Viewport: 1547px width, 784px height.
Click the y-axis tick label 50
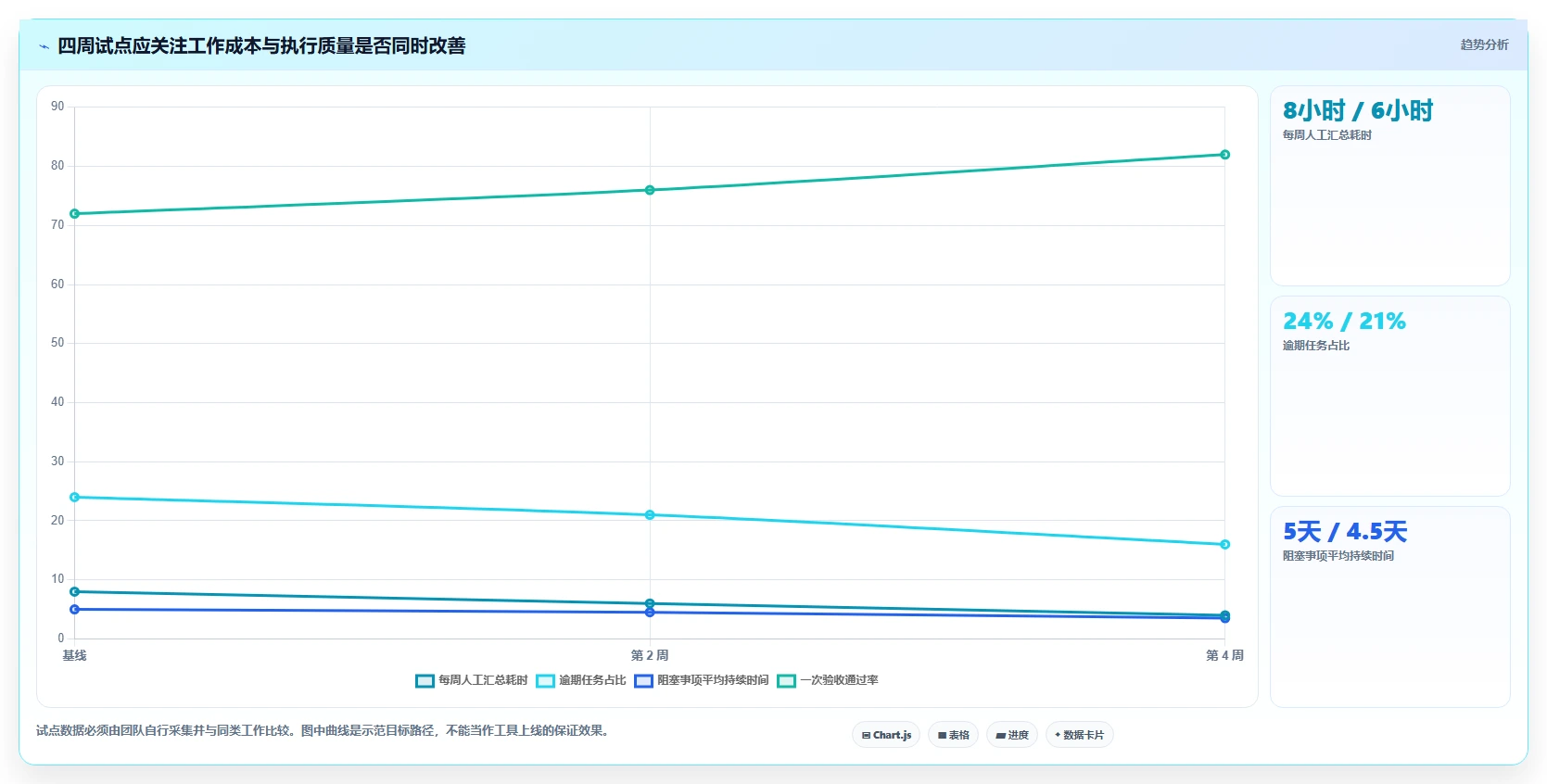point(57,343)
